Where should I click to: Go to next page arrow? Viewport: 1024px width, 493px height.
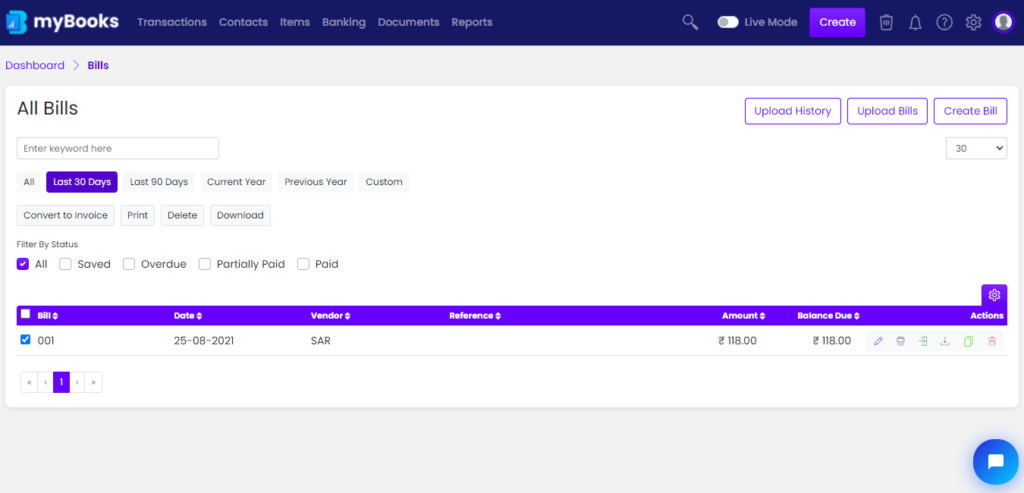tap(77, 383)
